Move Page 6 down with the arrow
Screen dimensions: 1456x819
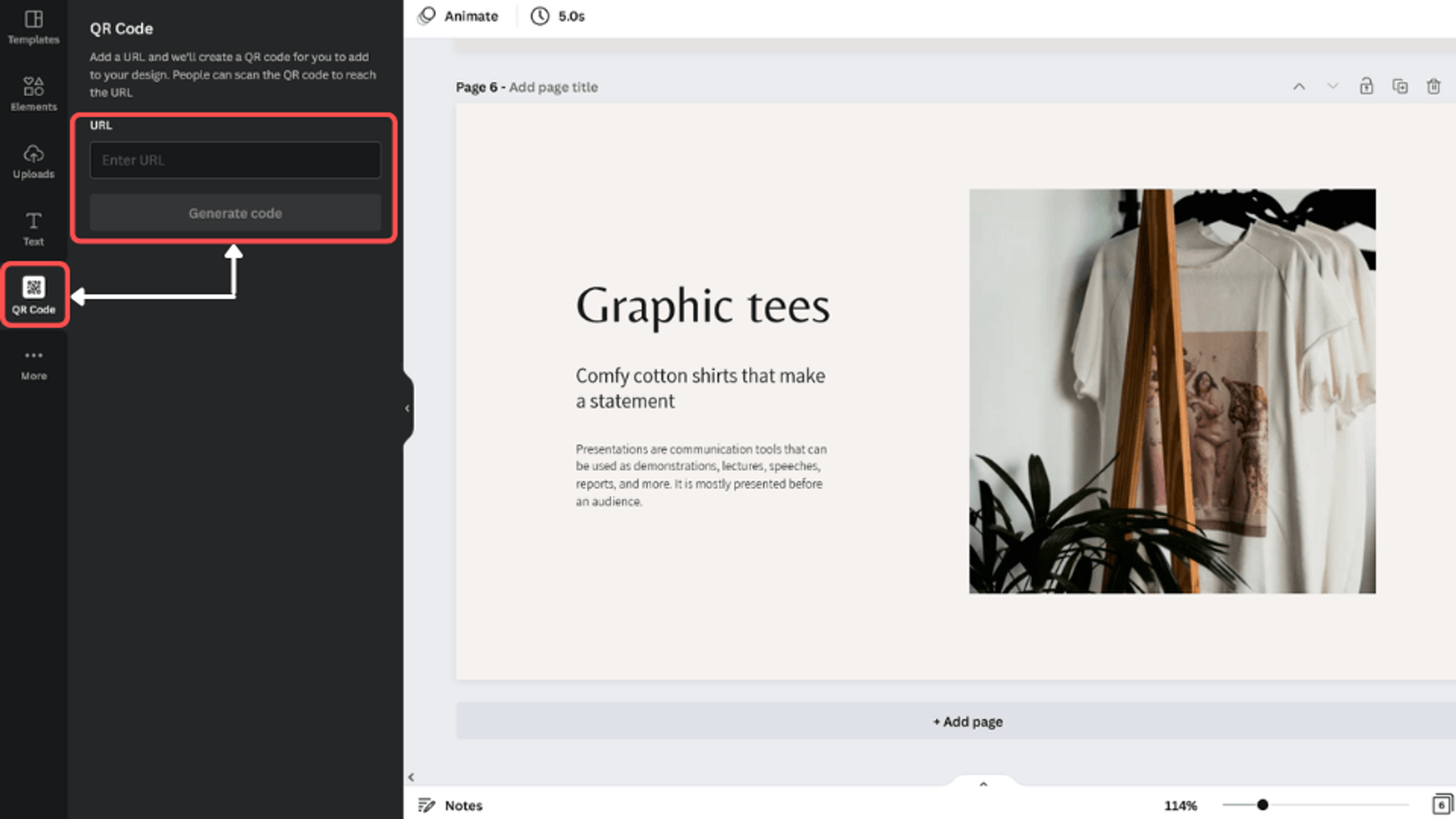point(1333,86)
